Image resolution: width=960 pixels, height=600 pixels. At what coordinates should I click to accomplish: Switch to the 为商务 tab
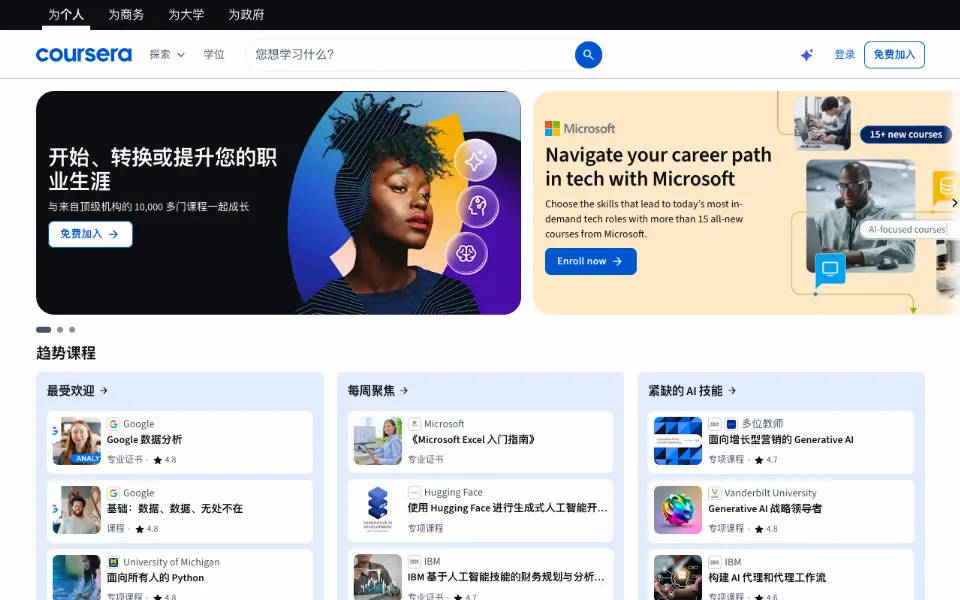tap(126, 15)
